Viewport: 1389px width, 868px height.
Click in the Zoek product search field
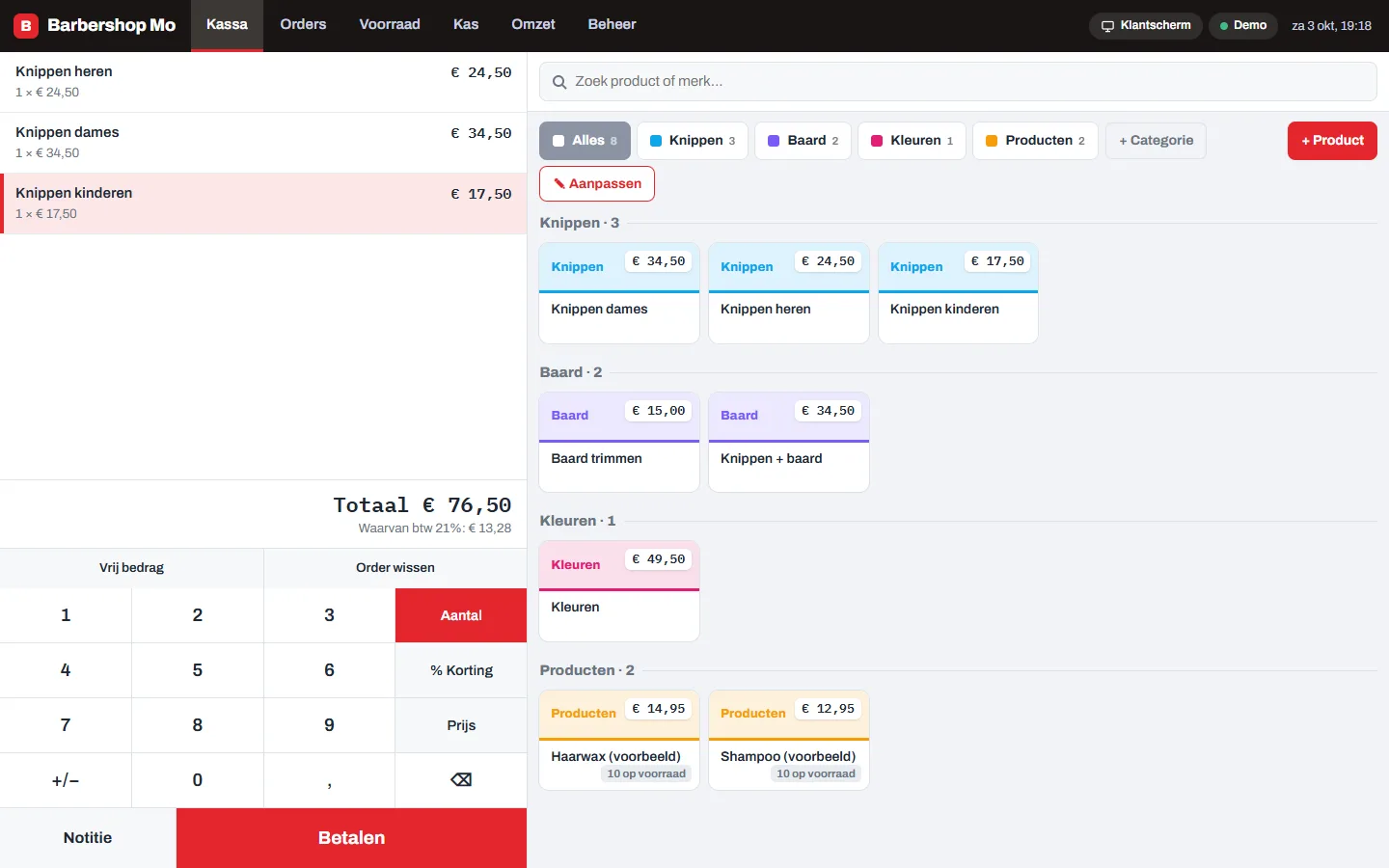pos(958,82)
